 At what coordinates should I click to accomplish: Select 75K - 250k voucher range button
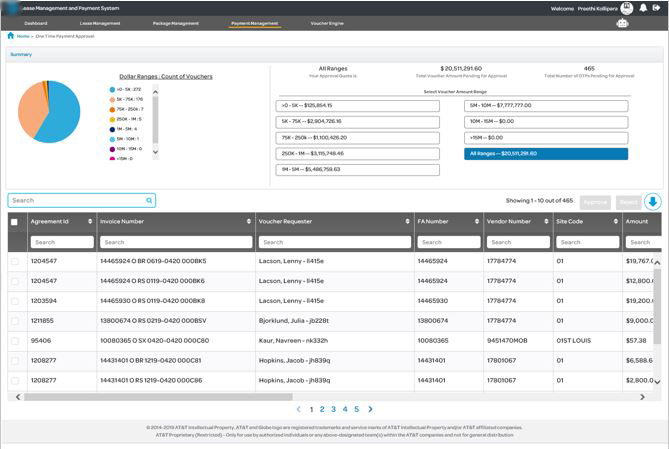(358, 138)
